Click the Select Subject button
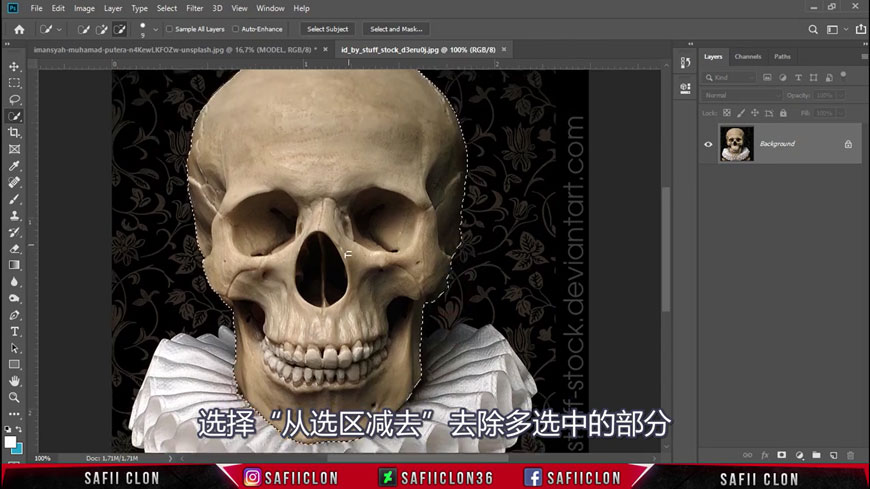870x489 pixels. [327, 29]
